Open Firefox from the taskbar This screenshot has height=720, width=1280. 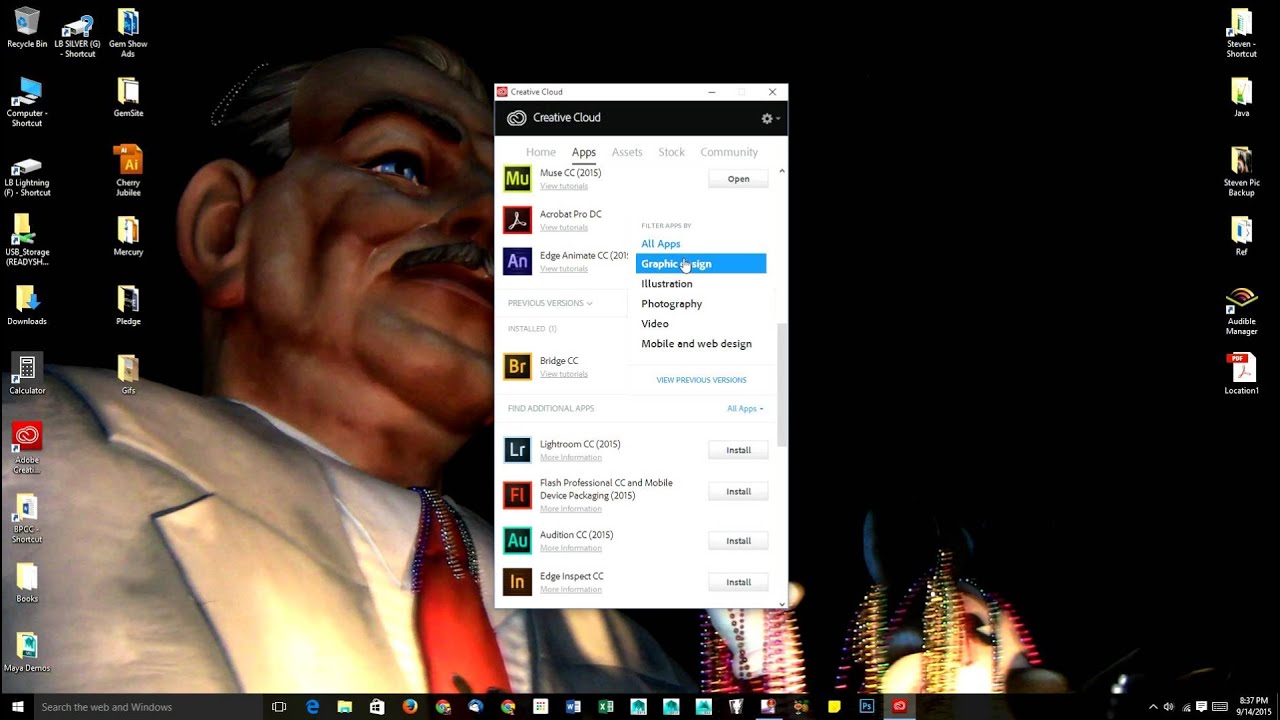pyautogui.click(x=410, y=707)
